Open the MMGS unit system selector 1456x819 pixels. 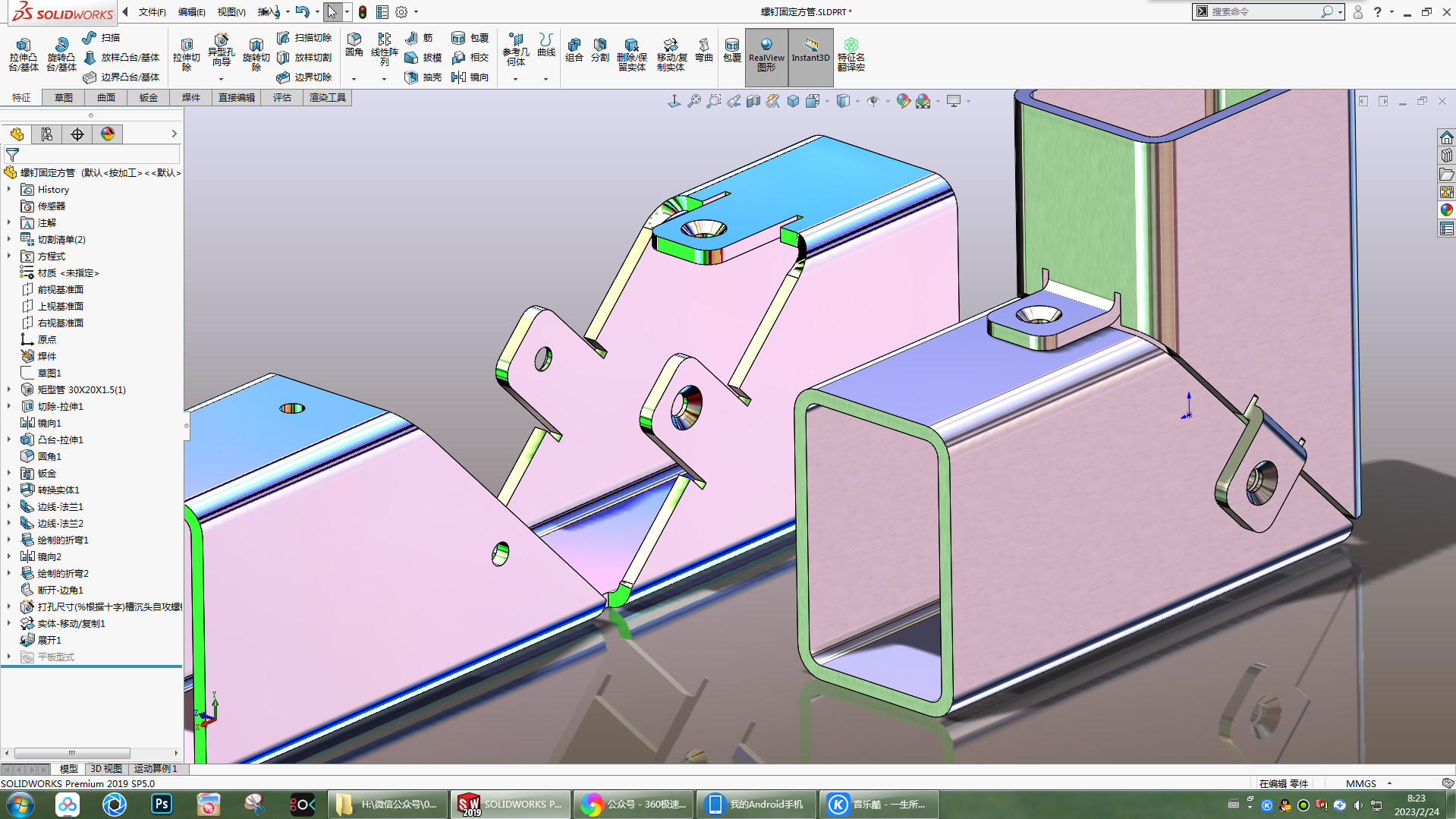(x=1368, y=783)
